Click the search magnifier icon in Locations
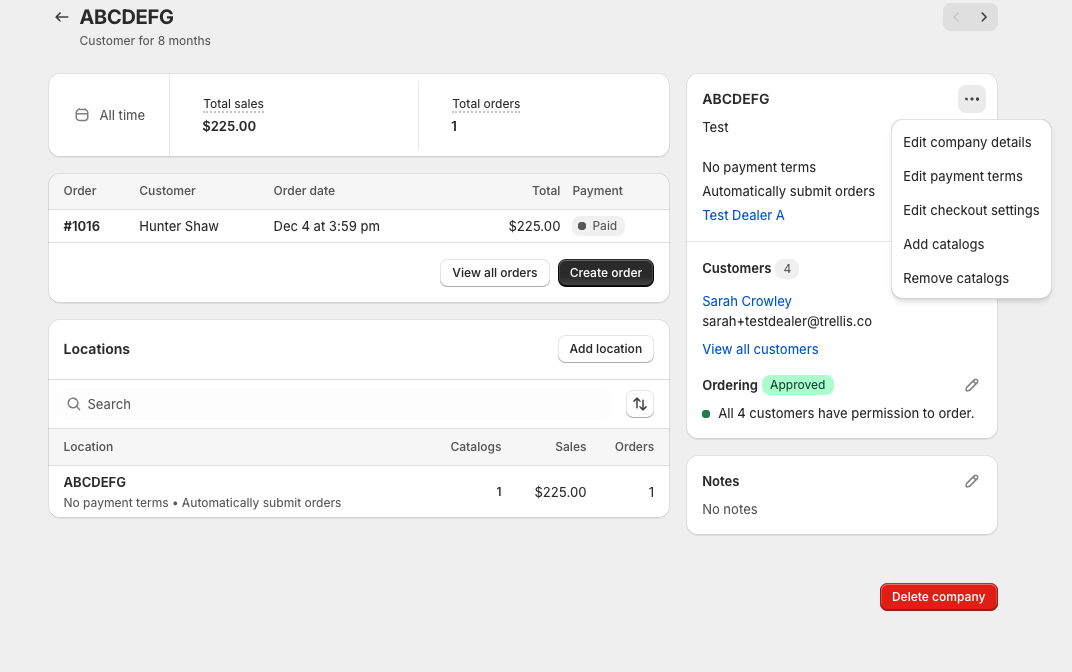Screen dimensions: 1072x672 74,404
